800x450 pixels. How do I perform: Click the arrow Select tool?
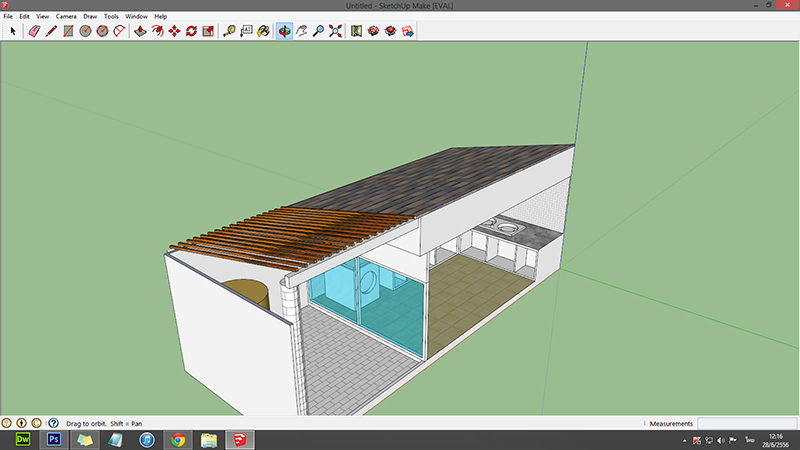pyautogui.click(x=13, y=31)
